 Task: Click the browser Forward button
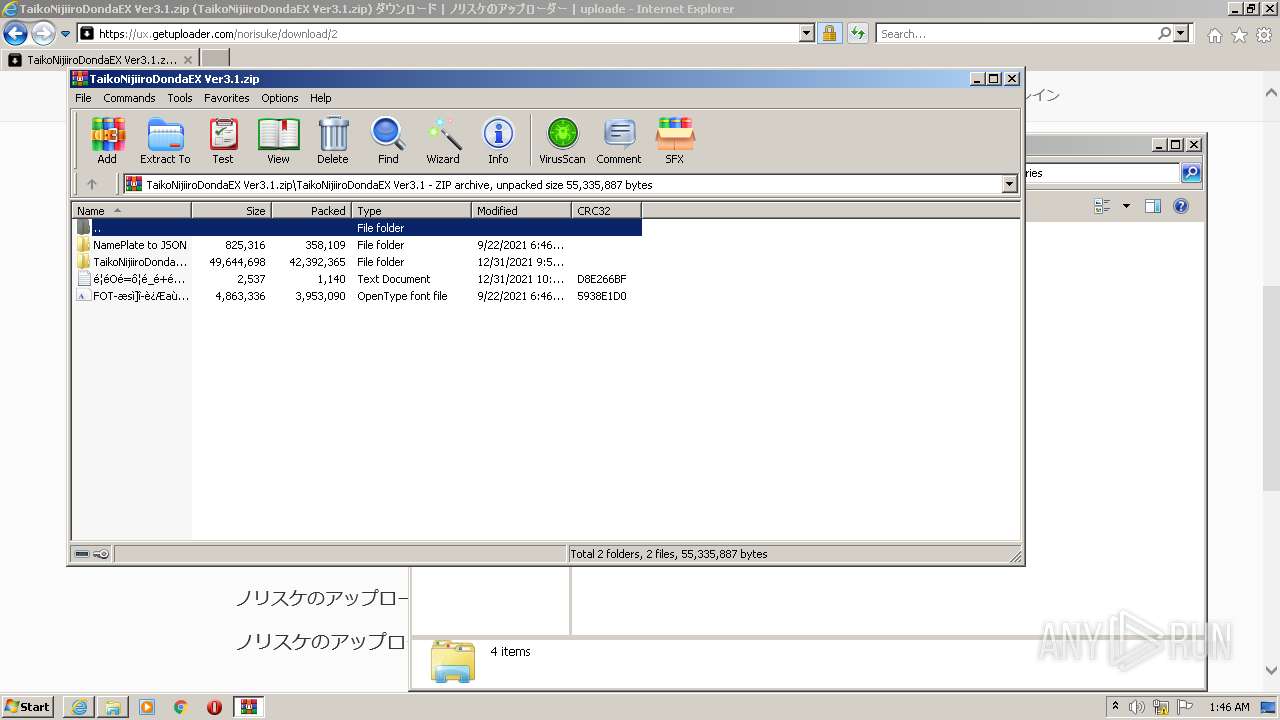click(43, 33)
